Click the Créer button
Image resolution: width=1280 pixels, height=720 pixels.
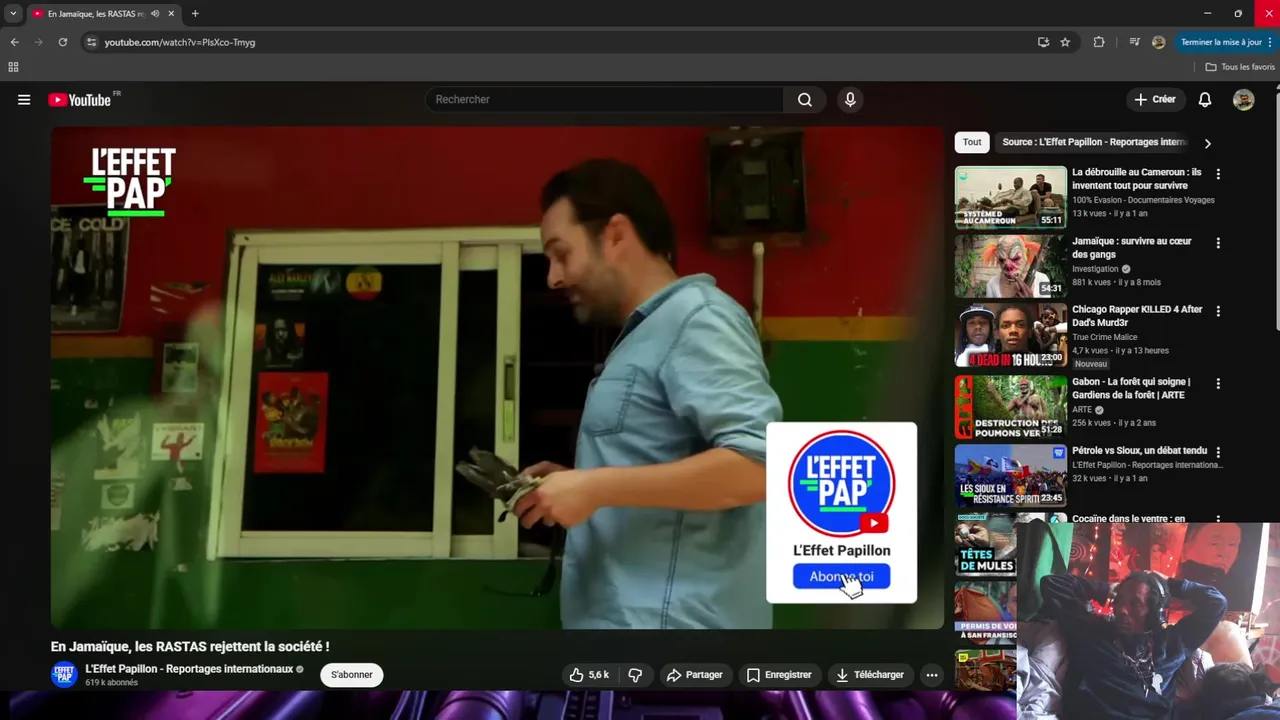click(x=1154, y=99)
